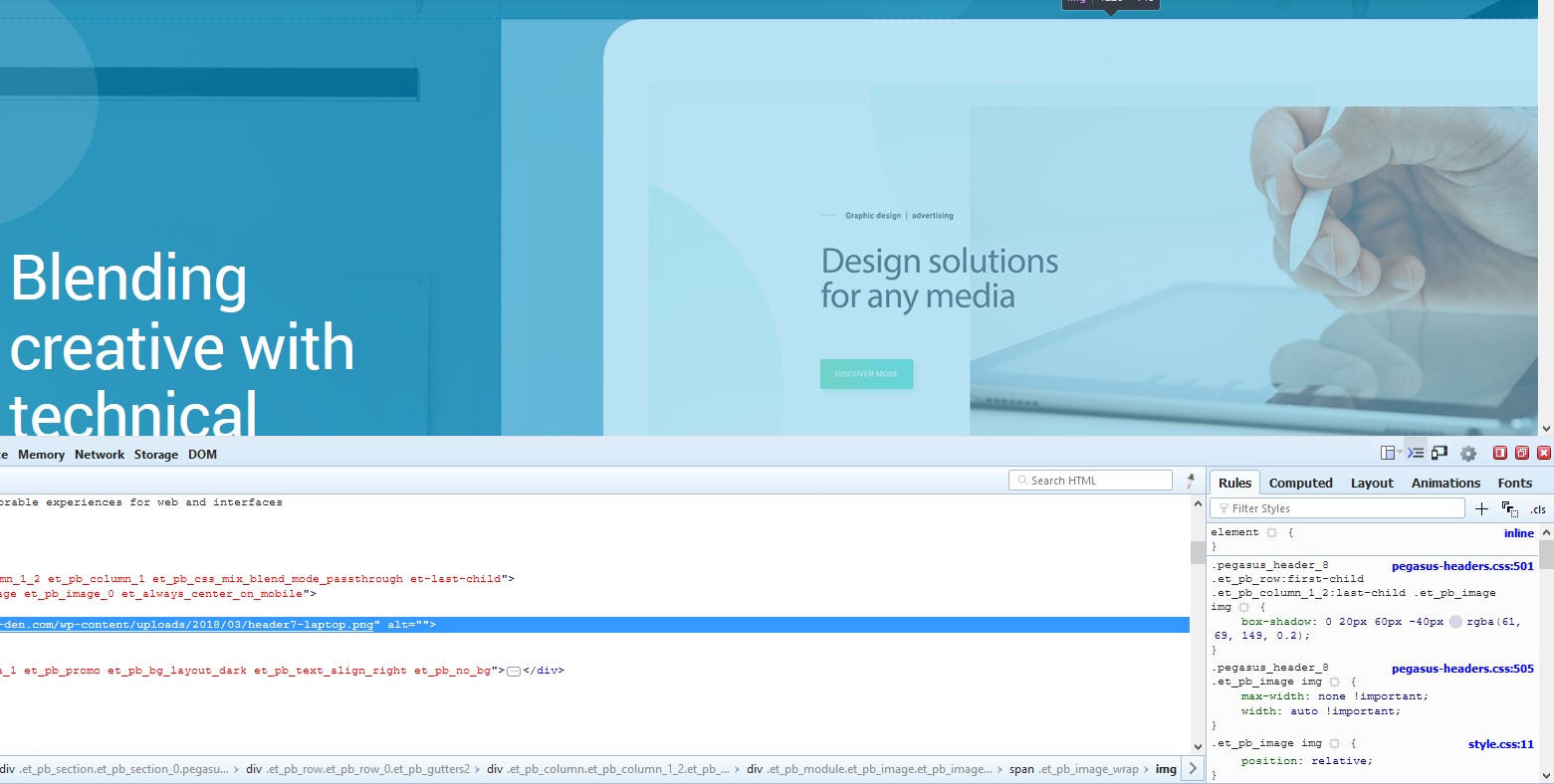This screenshot has width=1554, height=784.
Task: Toggle the split console icon
Action: pos(1415,453)
